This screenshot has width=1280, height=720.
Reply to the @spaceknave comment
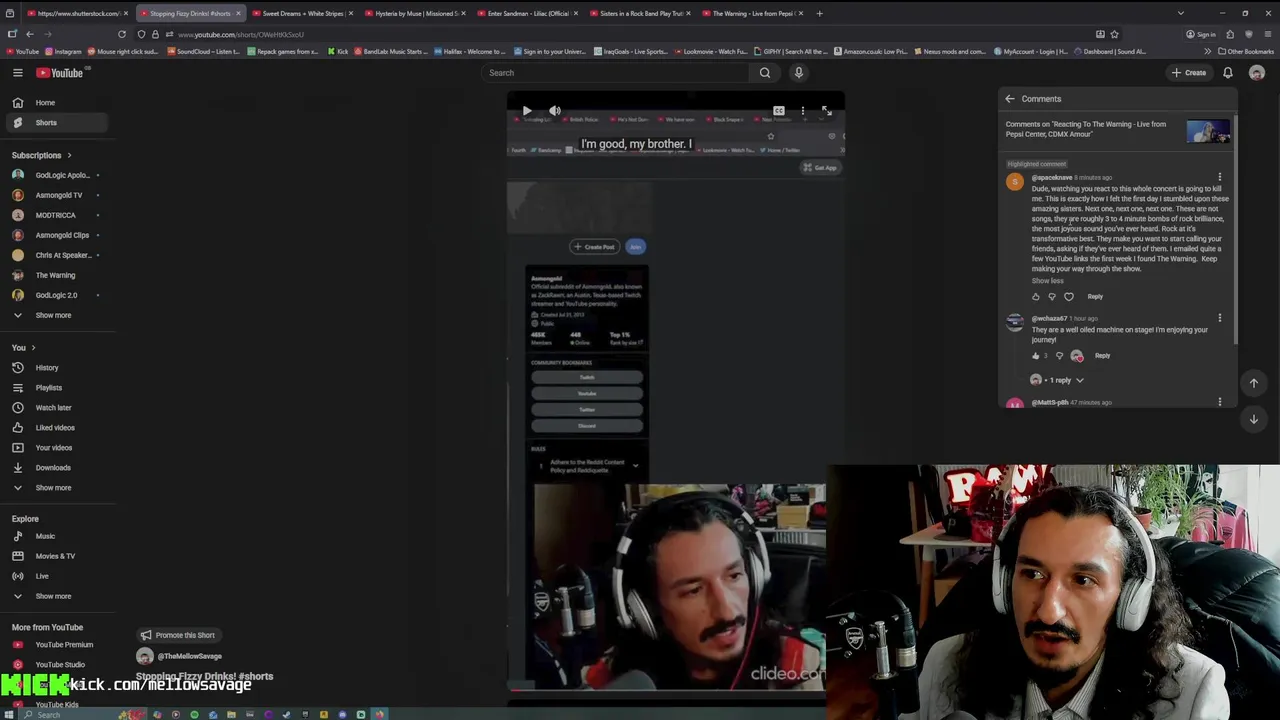pos(1095,297)
